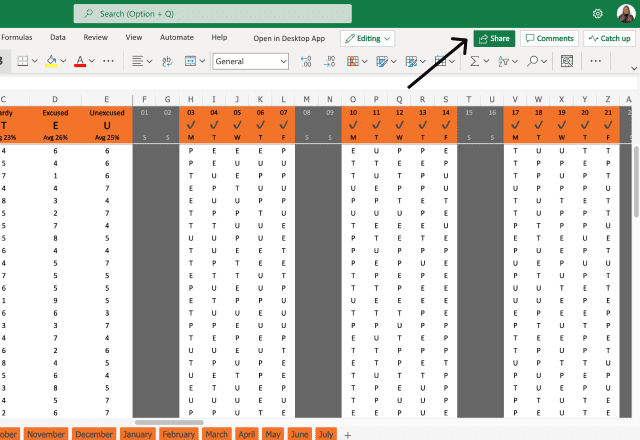Image resolution: width=640 pixels, height=440 pixels.
Task: Switch to the June sheet tab
Action: pyautogui.click(x=300, y=434)
